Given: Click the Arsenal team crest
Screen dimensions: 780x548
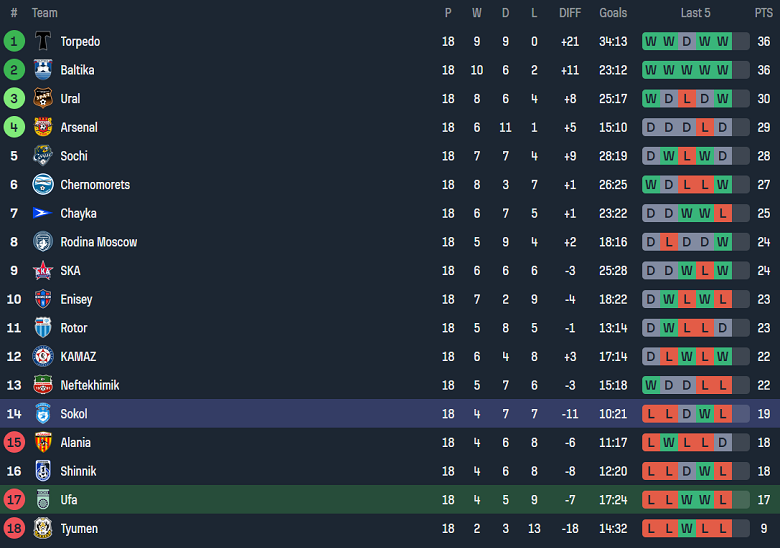Looking at the screenshot, I should pyautogui.click(x=43, y=127).
